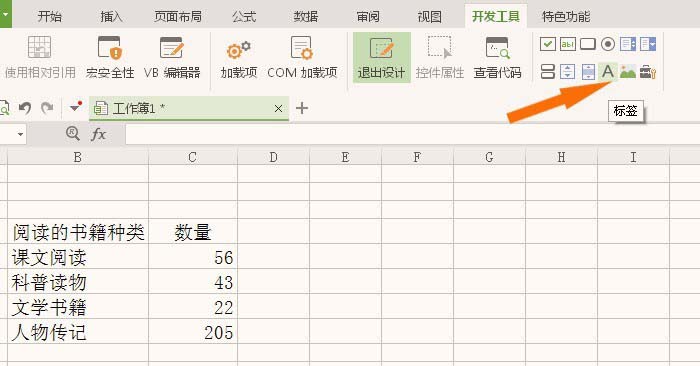The height and width of the screenshot is (366, 700).
Task: Open the quick access toolbar dropdown
Action: (76, 107)
